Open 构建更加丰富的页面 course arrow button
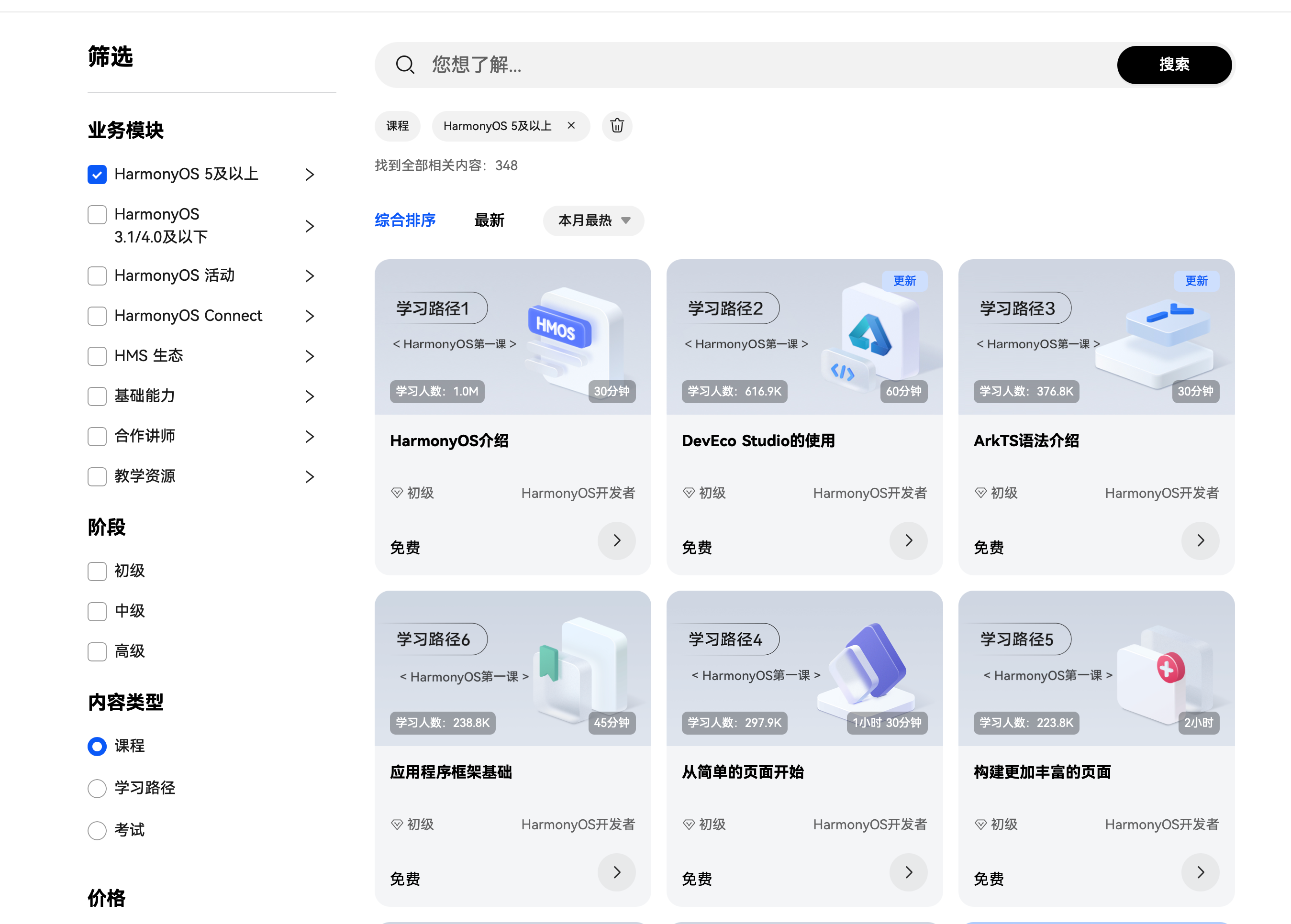 coord(1201,872)
